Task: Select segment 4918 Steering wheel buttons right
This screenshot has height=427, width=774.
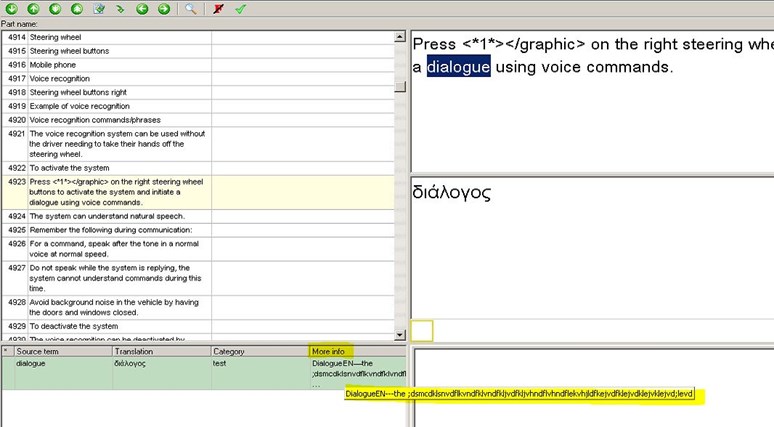Action: (x=197, y=92)
